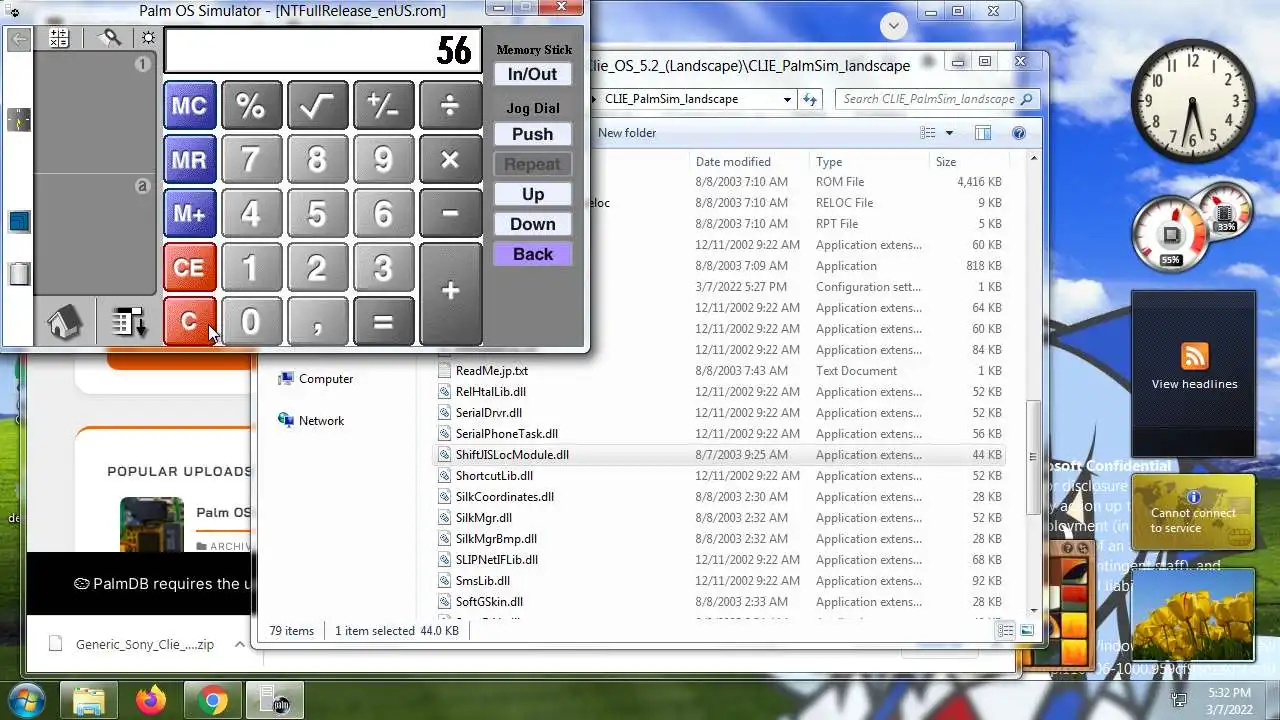Click the equals key on the calculator

383,321
